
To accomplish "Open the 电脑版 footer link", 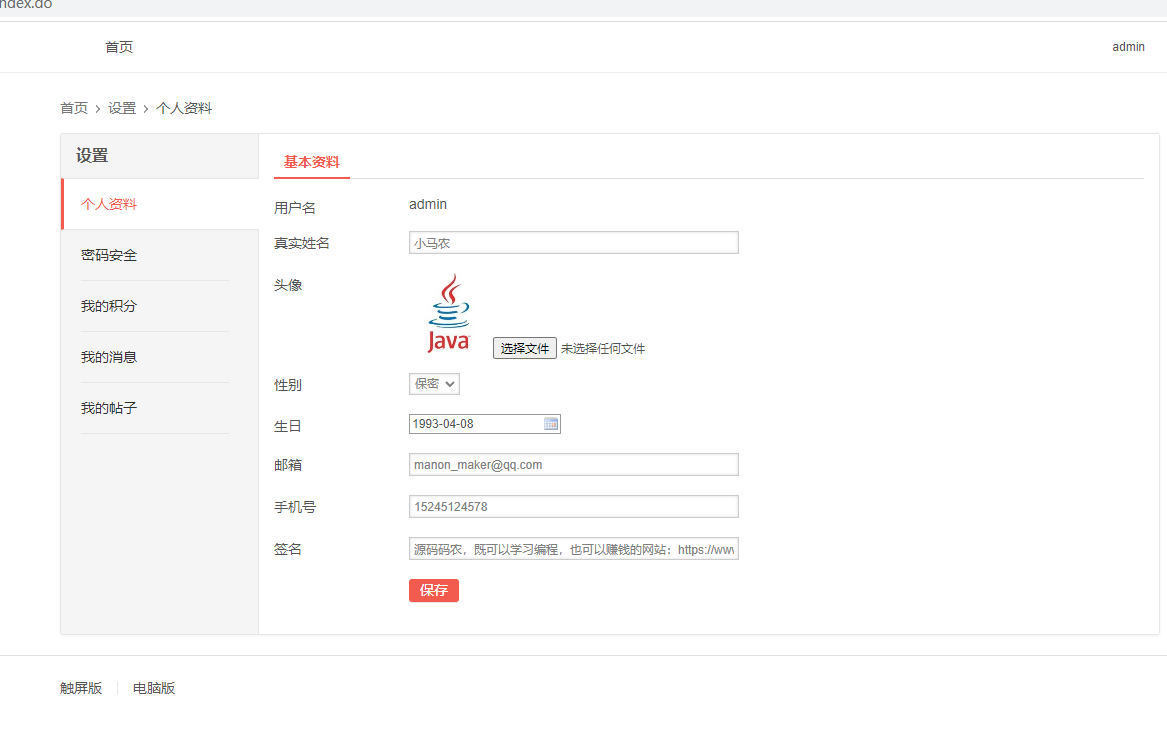I will click(154, 687).
